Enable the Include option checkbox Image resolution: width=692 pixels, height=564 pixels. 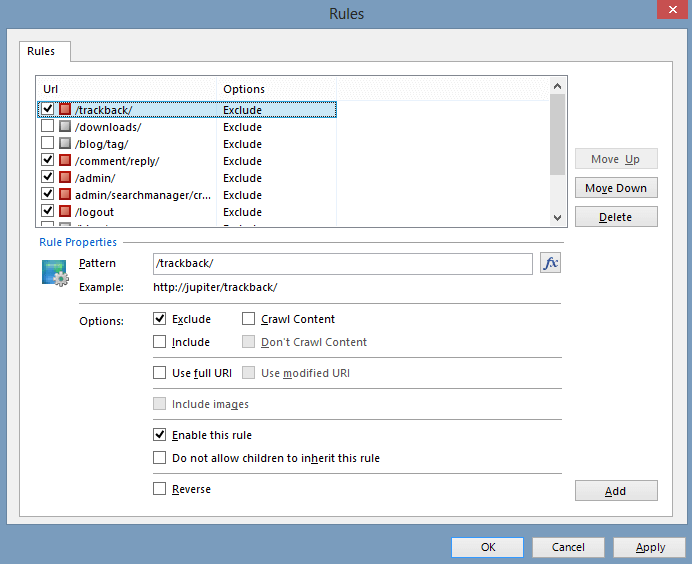click(159, 342)
